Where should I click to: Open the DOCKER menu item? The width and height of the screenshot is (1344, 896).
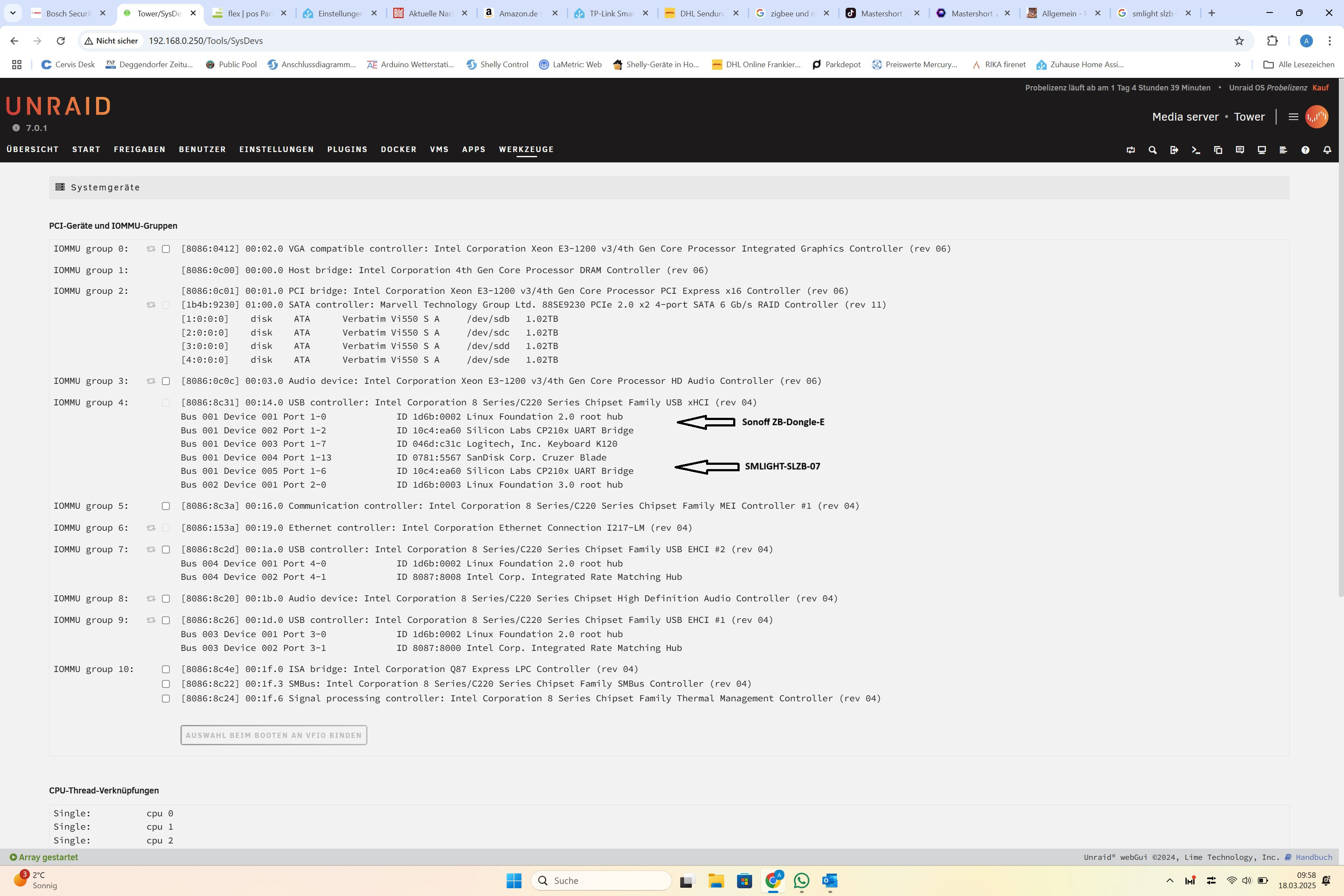coord(398,149)
